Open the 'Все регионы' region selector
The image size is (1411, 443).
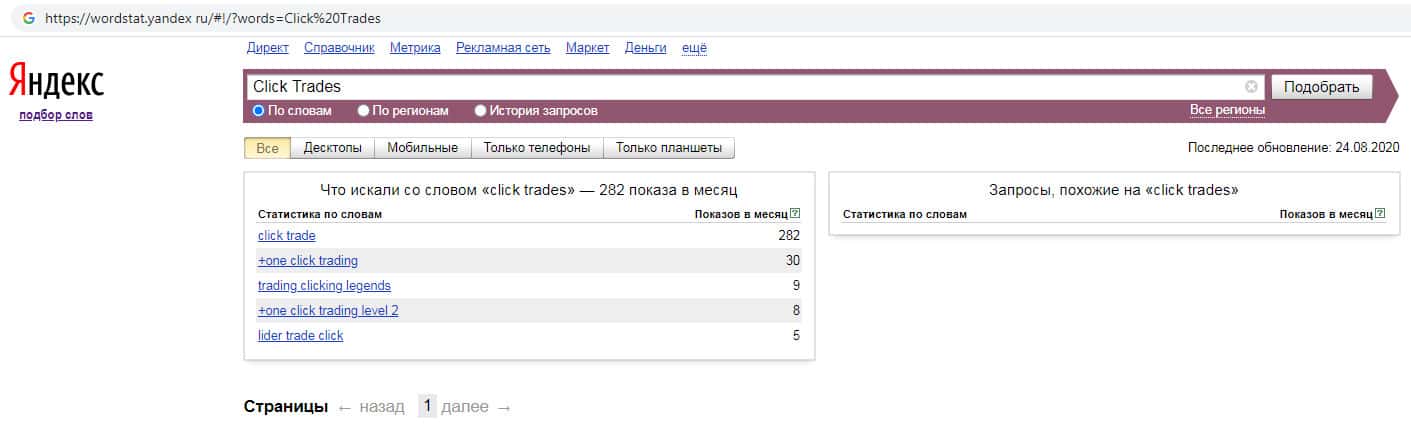1227,110
